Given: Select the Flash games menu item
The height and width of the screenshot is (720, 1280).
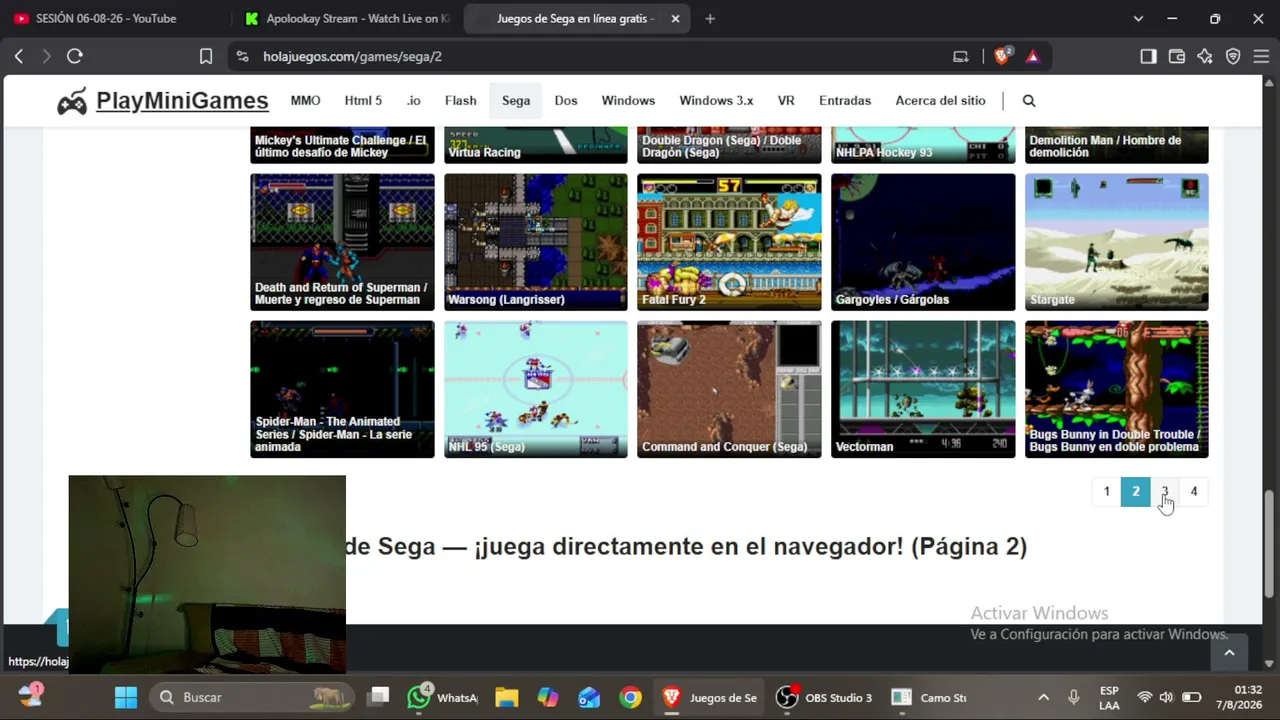Looking at the screenshot, I should coord(461,101).
